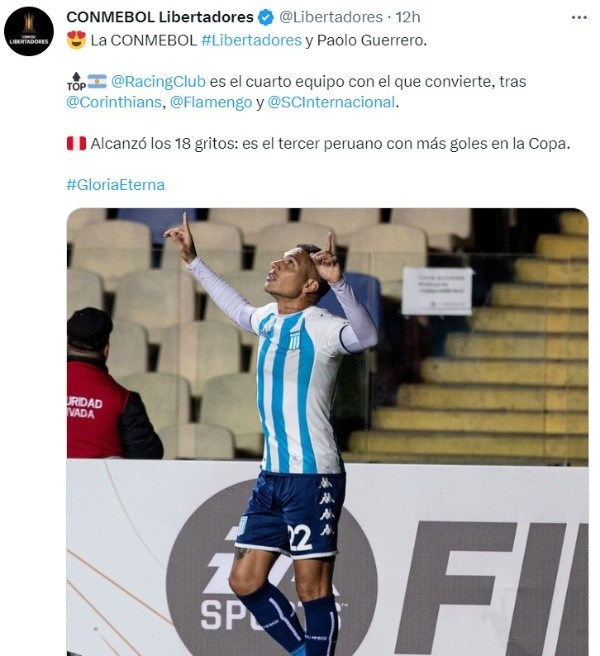Open the @Libertadores handle link
Screen dimensions: 600x656
331,17
